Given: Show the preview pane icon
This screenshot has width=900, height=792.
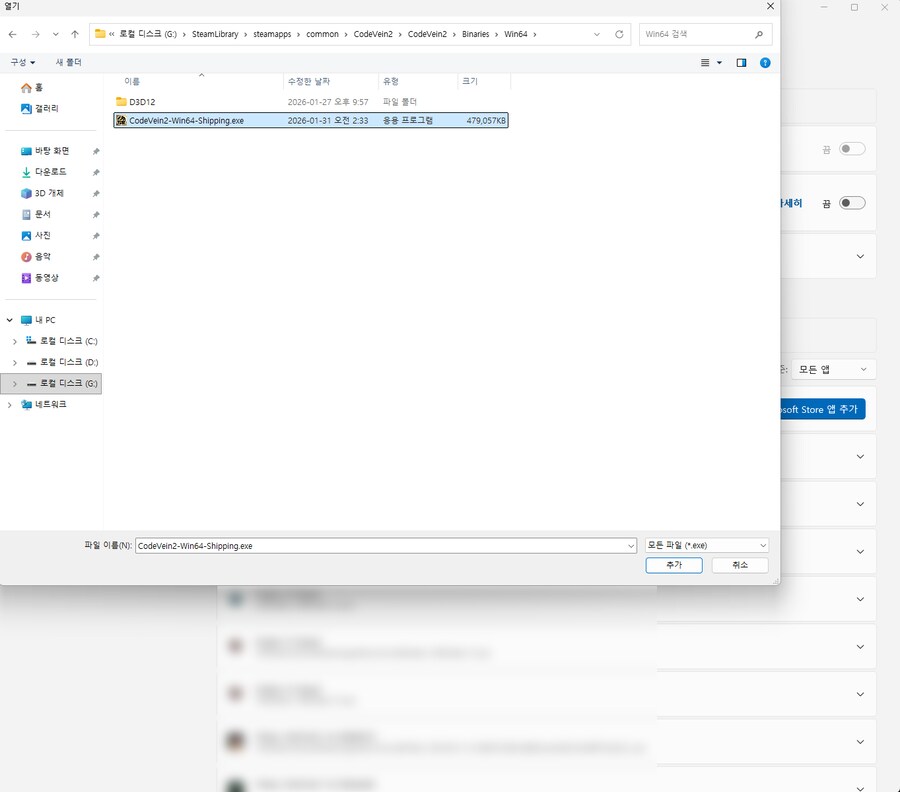Looking at the screenshot, I should [x=741, y=62].
